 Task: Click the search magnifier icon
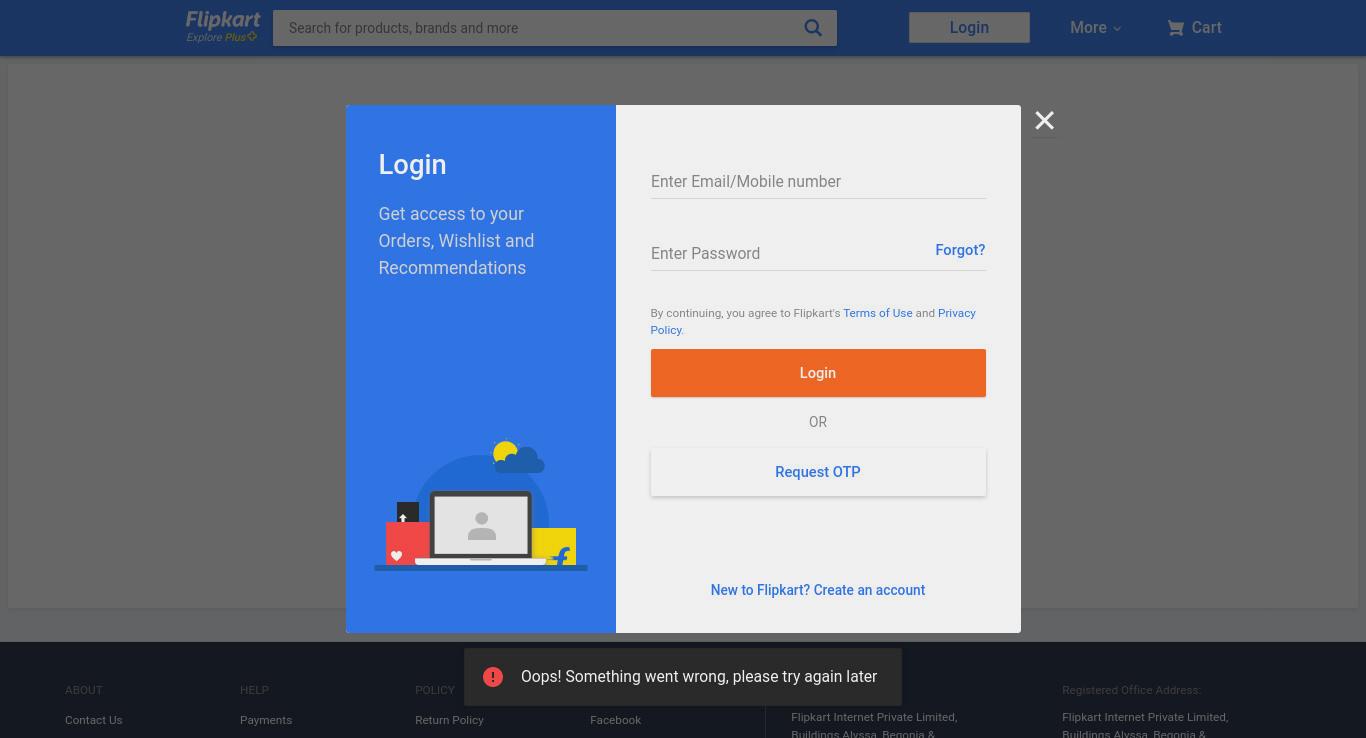[x=813, y=28]
